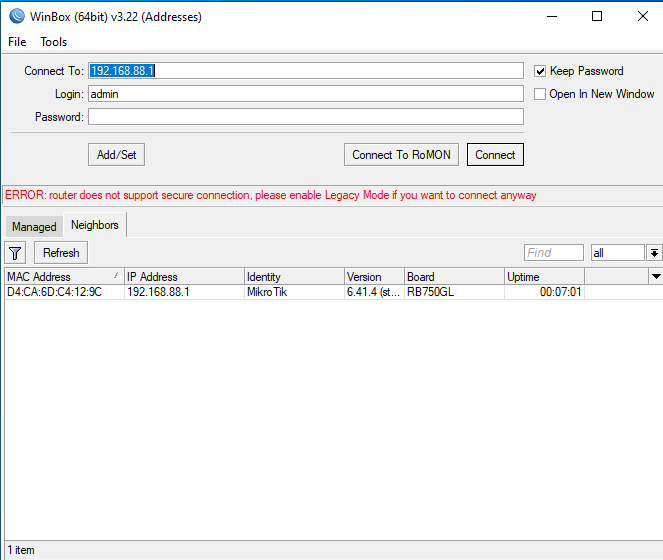The image size is (663, 560).
Task: Click the WinBox logo in title bar
Action: (x=16, y=16)
